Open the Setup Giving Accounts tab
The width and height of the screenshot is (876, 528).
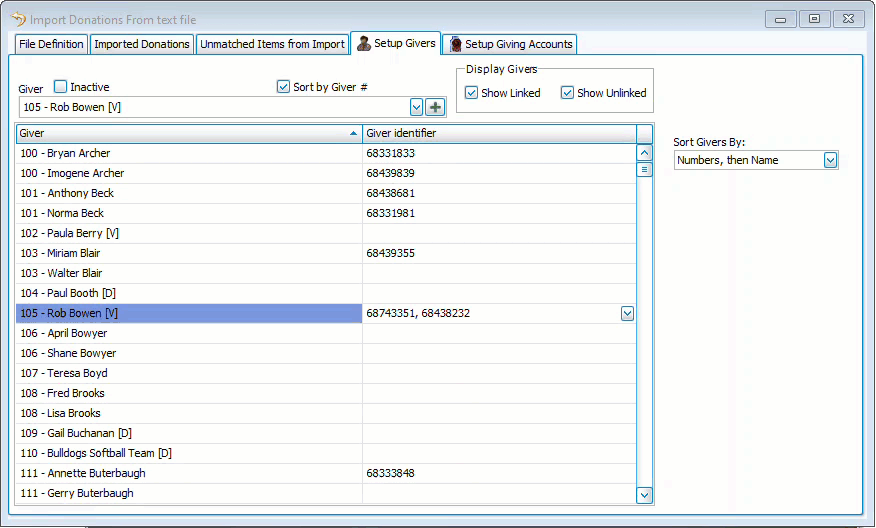(x=510, y=44)
